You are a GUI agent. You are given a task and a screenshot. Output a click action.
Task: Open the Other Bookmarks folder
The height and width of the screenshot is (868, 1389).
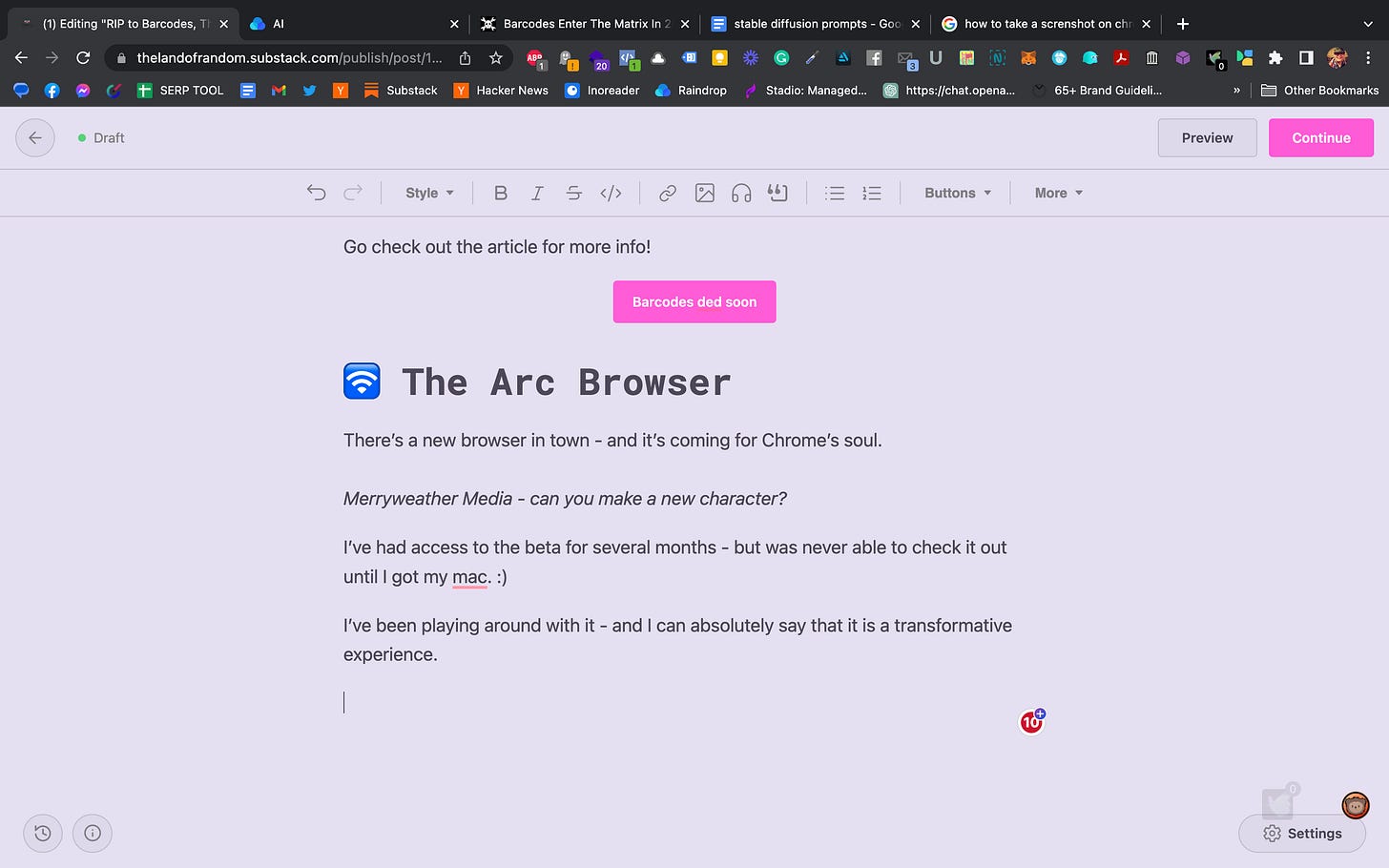[1320, 91]
